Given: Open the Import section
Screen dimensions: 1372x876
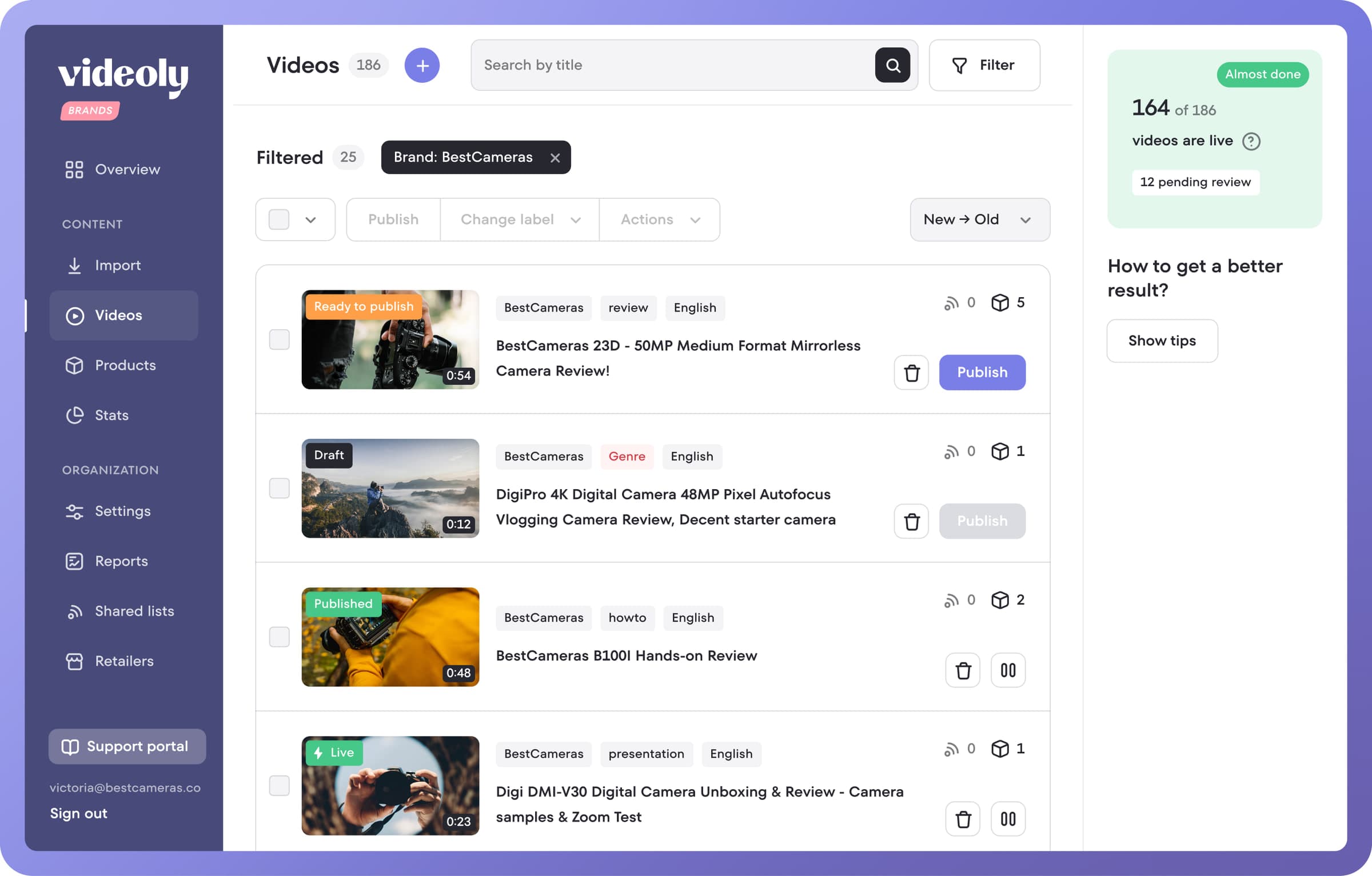Looking at the screenshot, I should (103, 266).
